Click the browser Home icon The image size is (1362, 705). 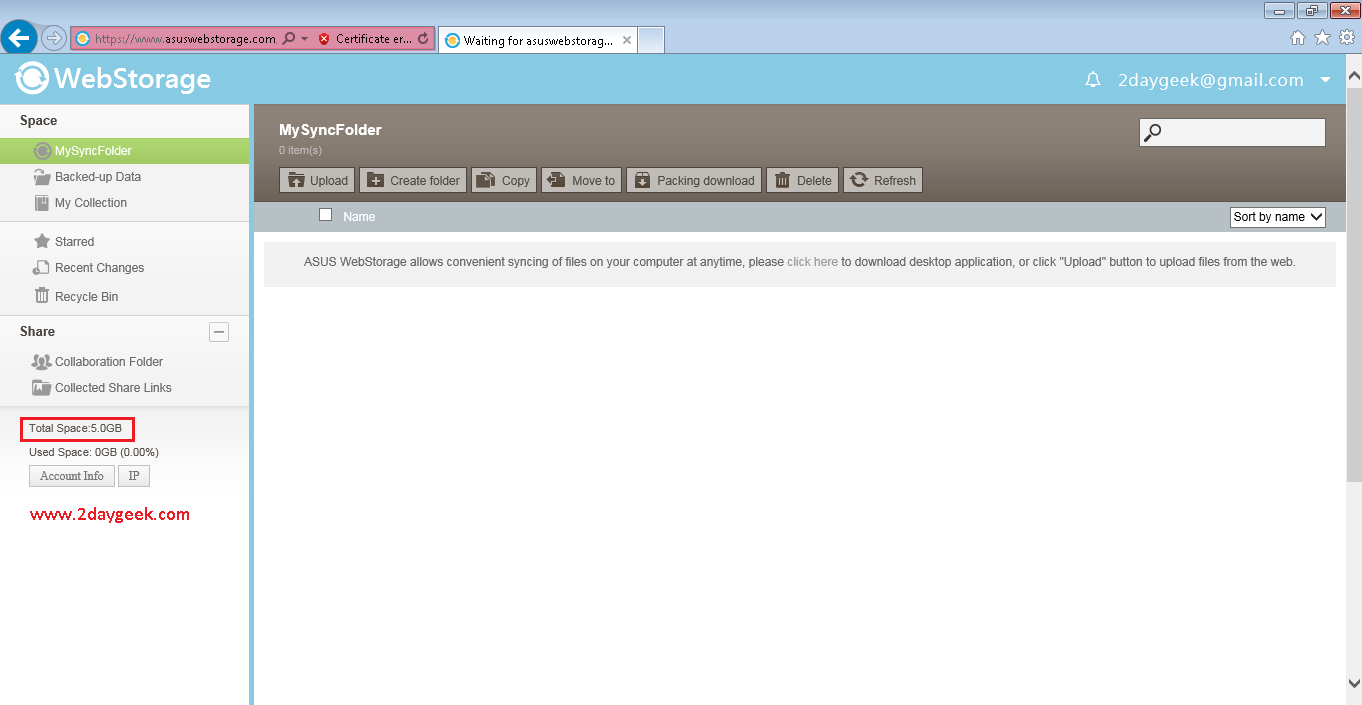(1298, 37)
